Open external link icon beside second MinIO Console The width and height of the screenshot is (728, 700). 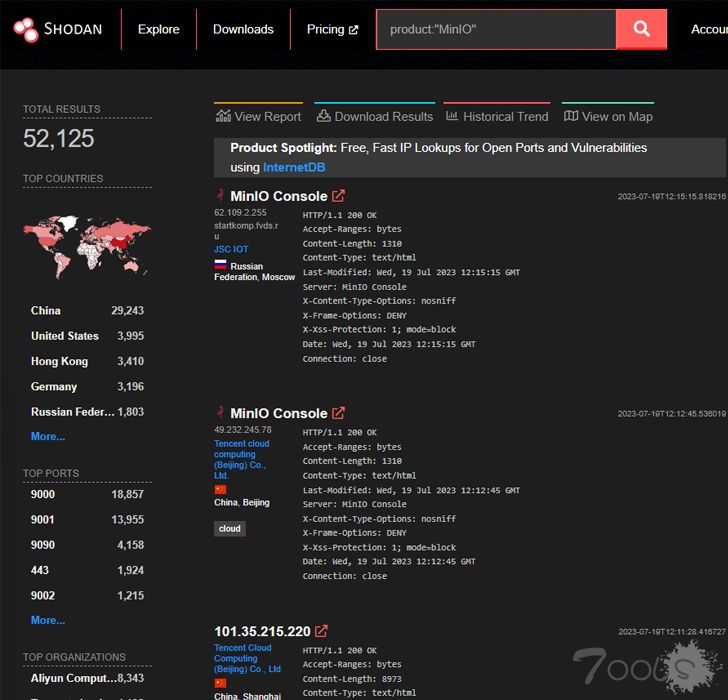[338, 413]
